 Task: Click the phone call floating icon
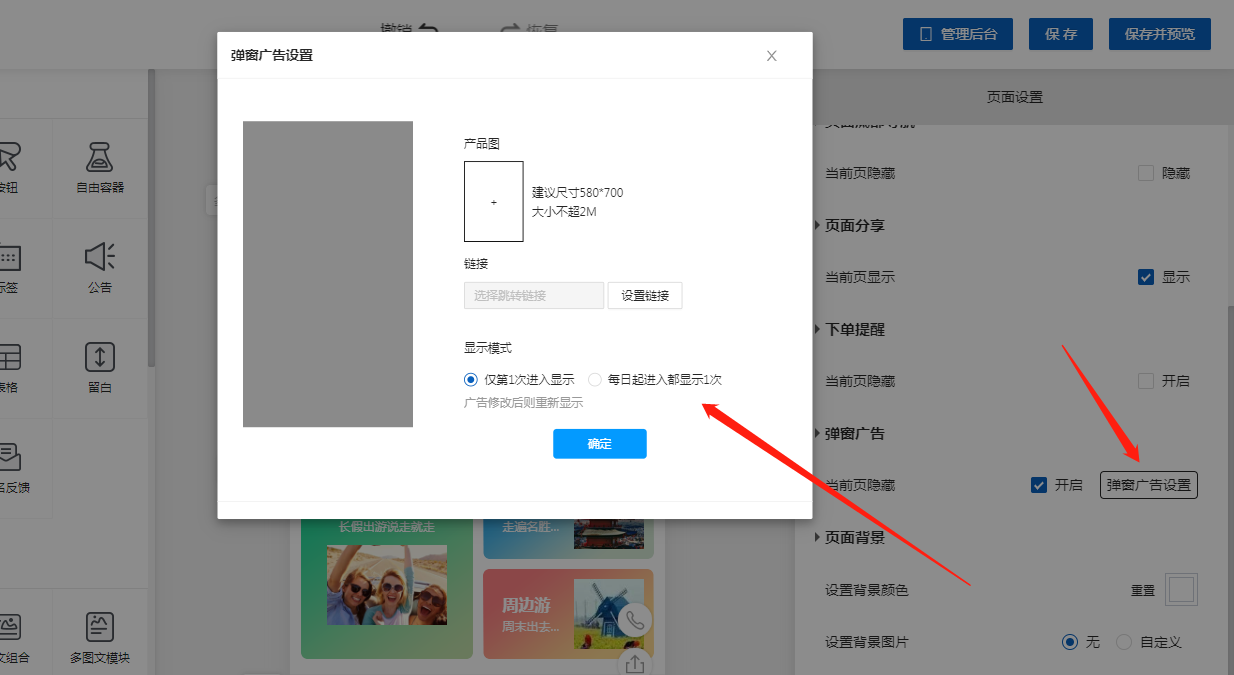click(634, 621)
